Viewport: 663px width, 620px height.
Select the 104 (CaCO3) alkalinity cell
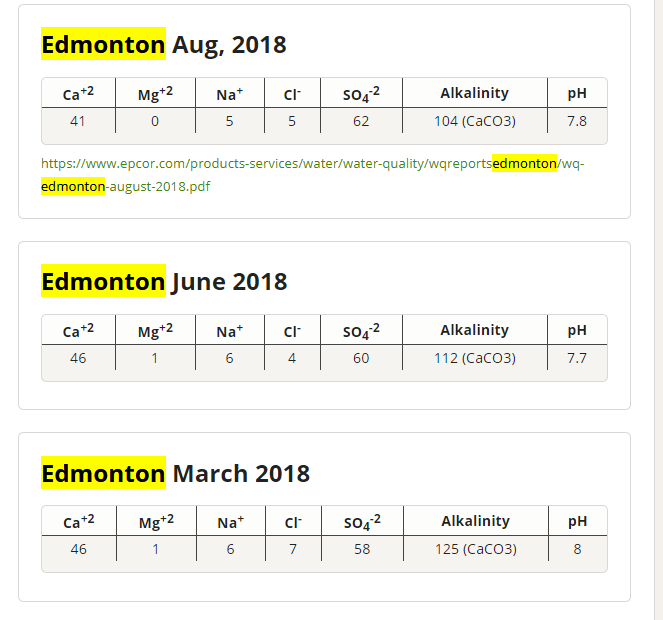(x=474, y=121)
